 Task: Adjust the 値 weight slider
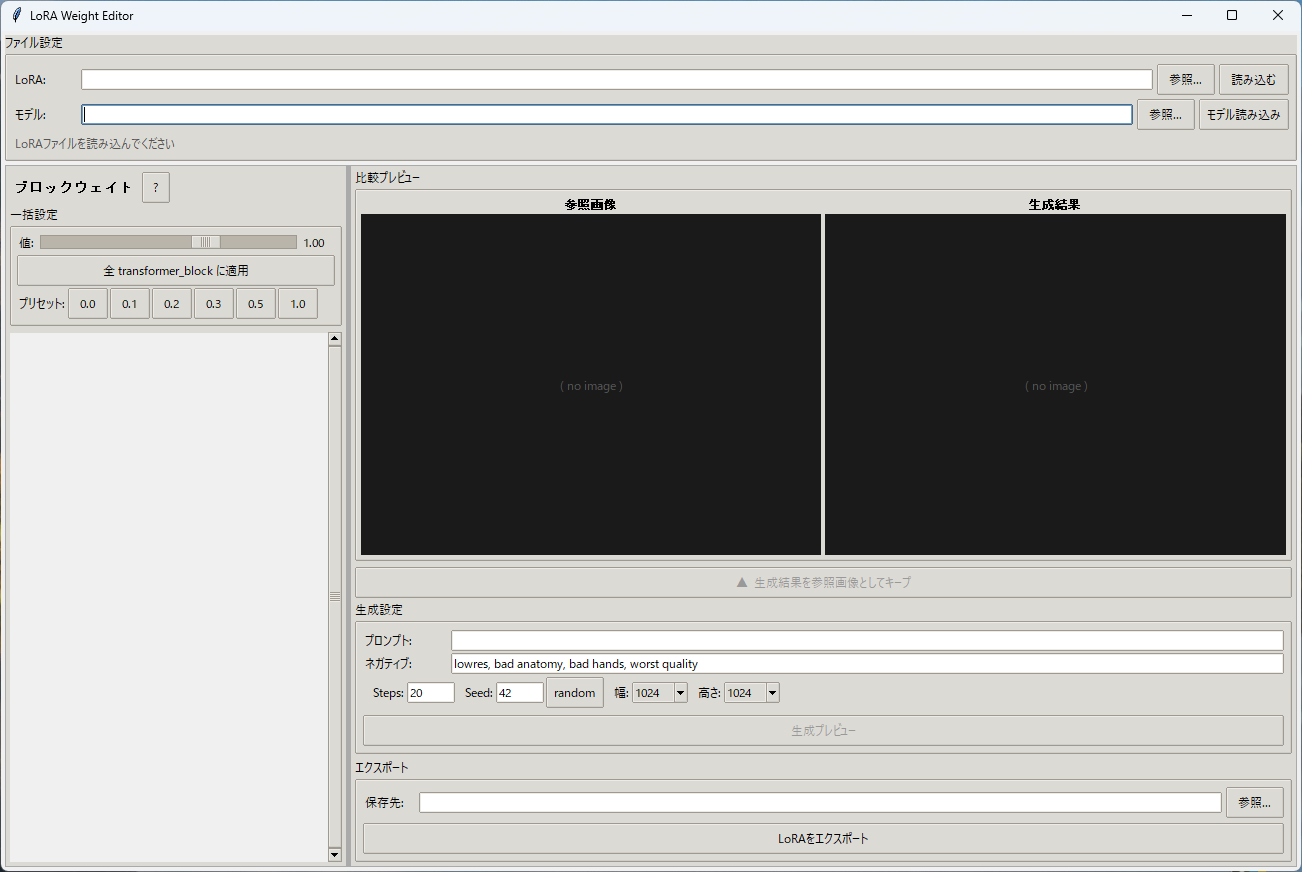tap(205, 242)
